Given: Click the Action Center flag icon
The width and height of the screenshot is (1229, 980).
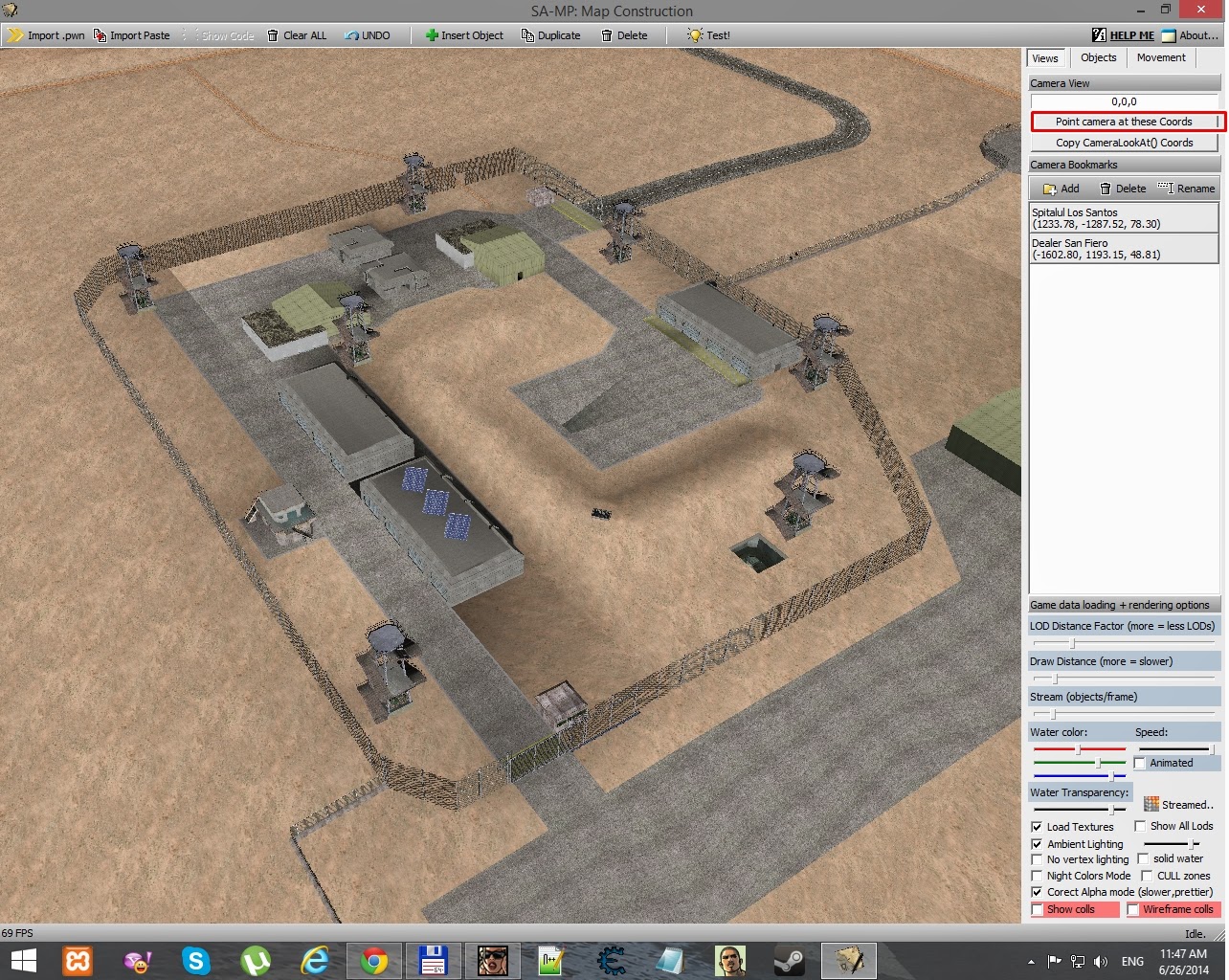Looking at the screenshot, I should coord(1054,962).
